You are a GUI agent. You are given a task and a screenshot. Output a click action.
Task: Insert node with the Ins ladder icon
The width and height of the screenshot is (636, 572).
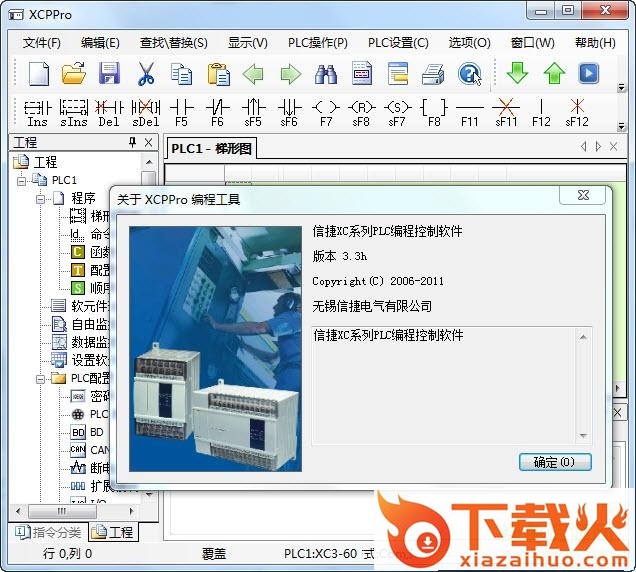(37, 113)
